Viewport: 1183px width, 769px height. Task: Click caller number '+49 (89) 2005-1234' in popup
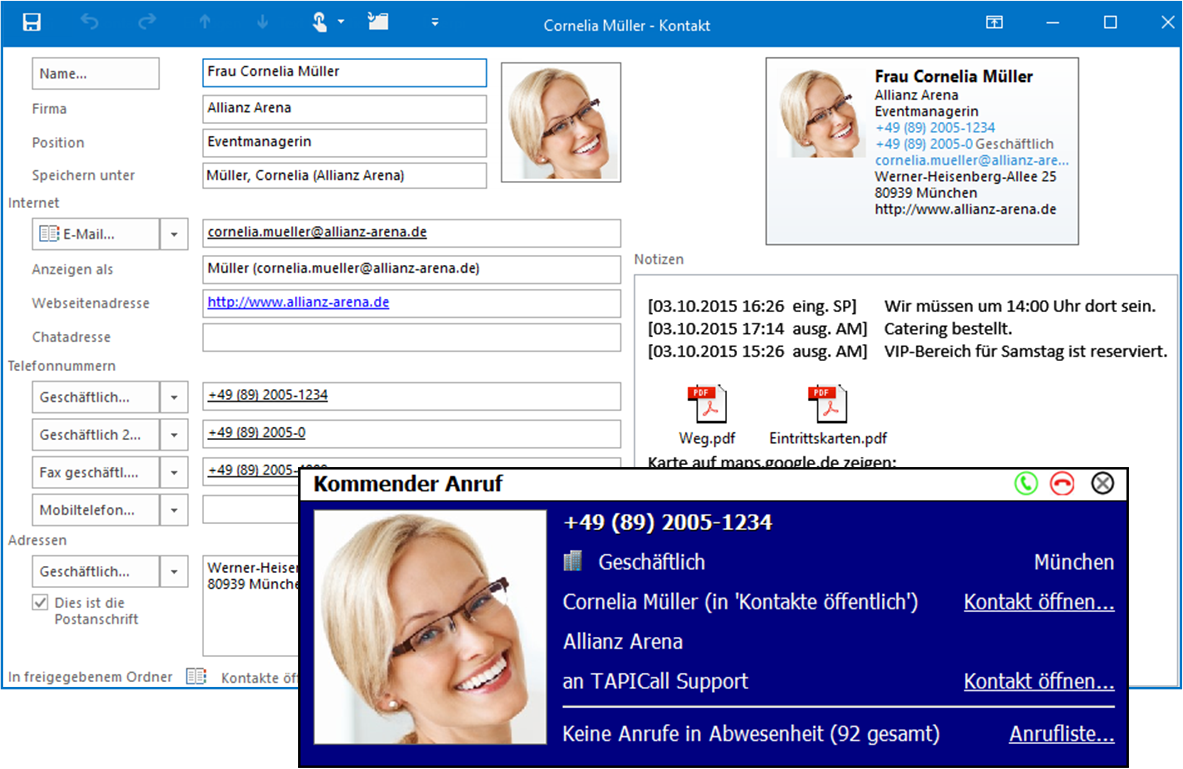(668, 522)
